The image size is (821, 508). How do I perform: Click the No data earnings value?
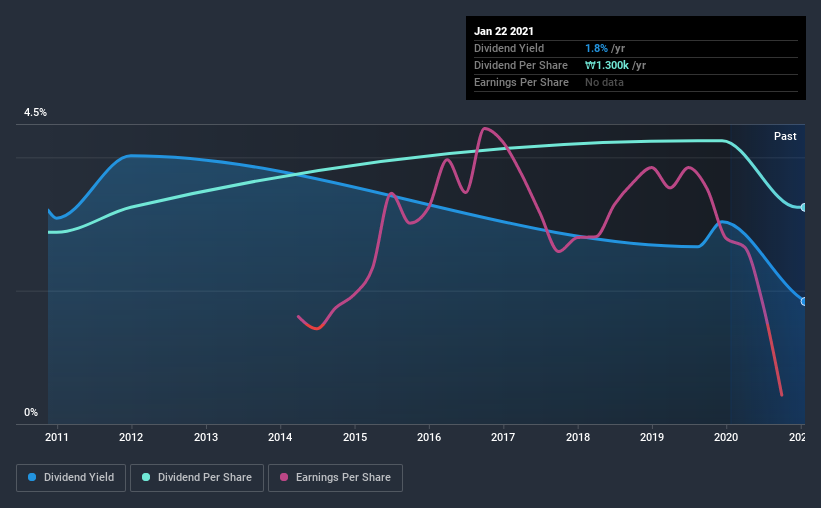pyautogui.click(x=604, y=82)
